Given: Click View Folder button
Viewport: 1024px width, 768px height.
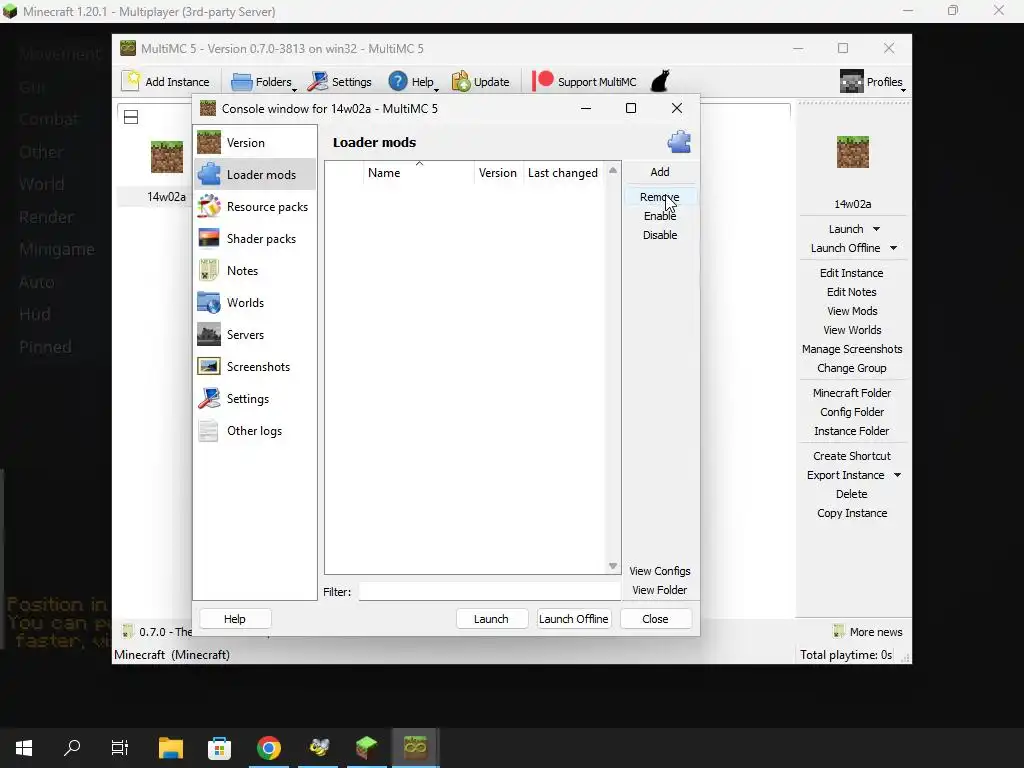Looking at the screenshot, I should point(660,590).
